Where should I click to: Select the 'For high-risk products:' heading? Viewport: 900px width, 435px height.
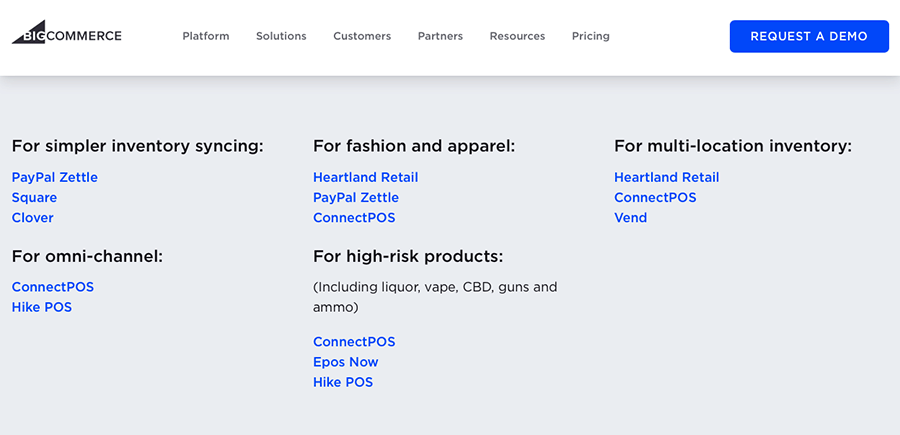pyautogui.click(x=408, y=256)
